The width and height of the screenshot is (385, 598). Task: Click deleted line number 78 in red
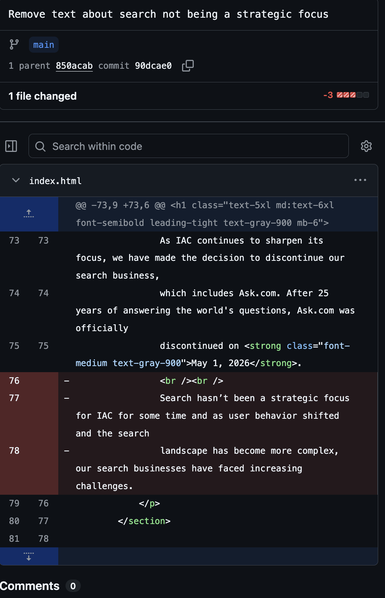click(14, 451)
